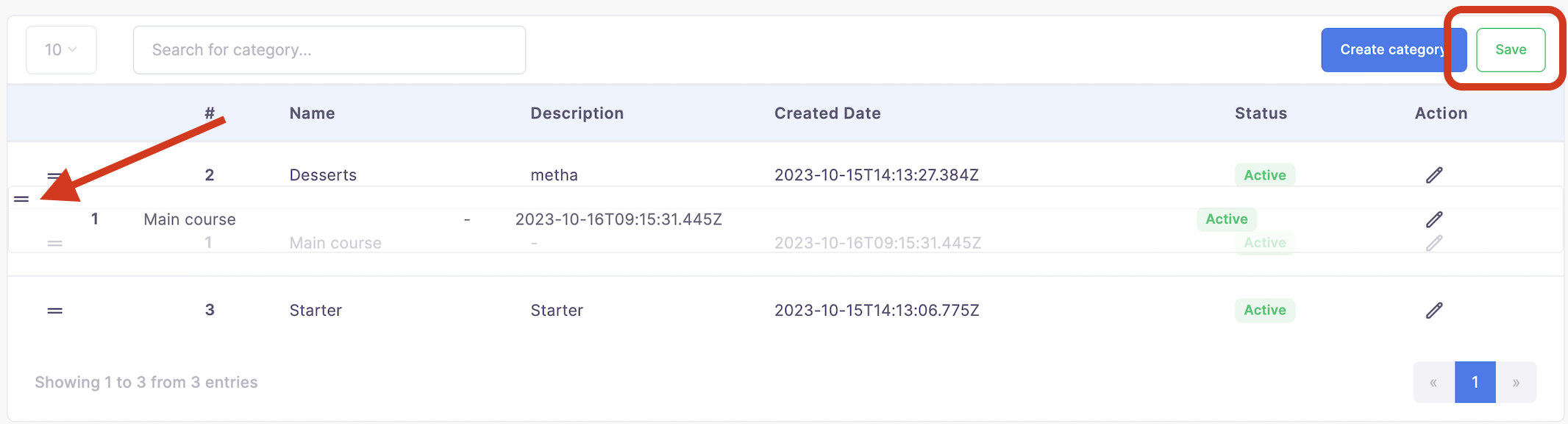This screenshot has height=424, width=1568.
Task: Click the Create category button
Action: click(1394, 50)
